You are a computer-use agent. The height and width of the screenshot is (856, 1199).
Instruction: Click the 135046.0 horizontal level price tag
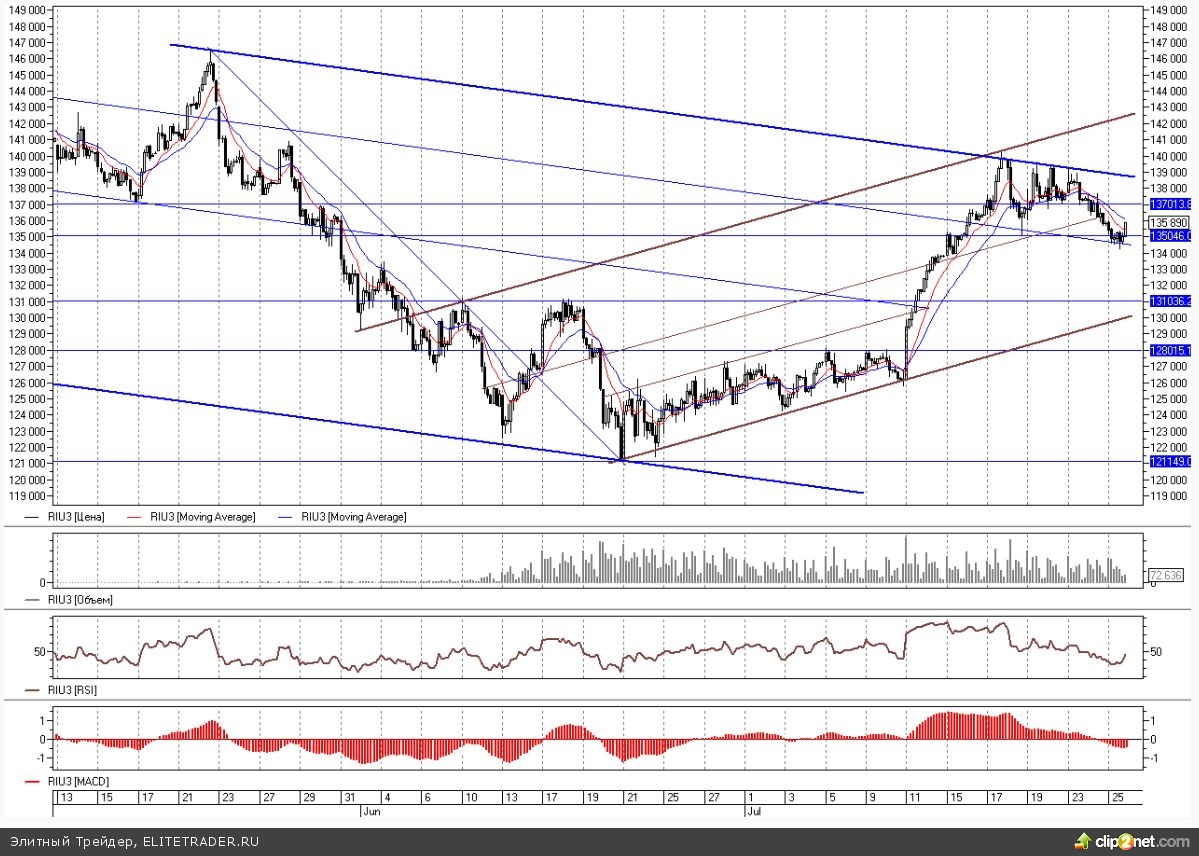point(1169,236)
